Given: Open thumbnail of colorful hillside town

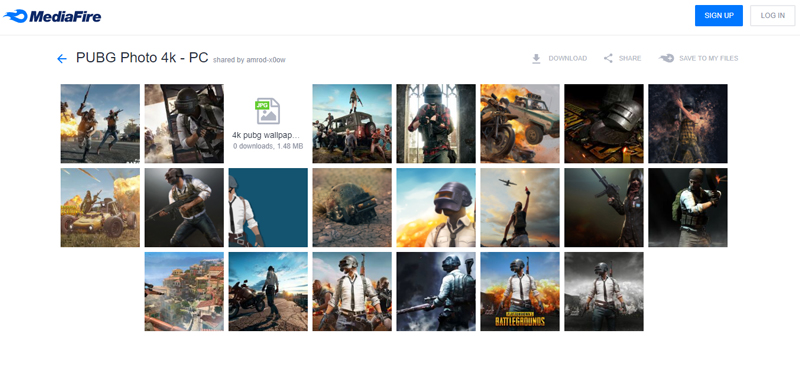Looking at the screenshot, I should 184,291.
